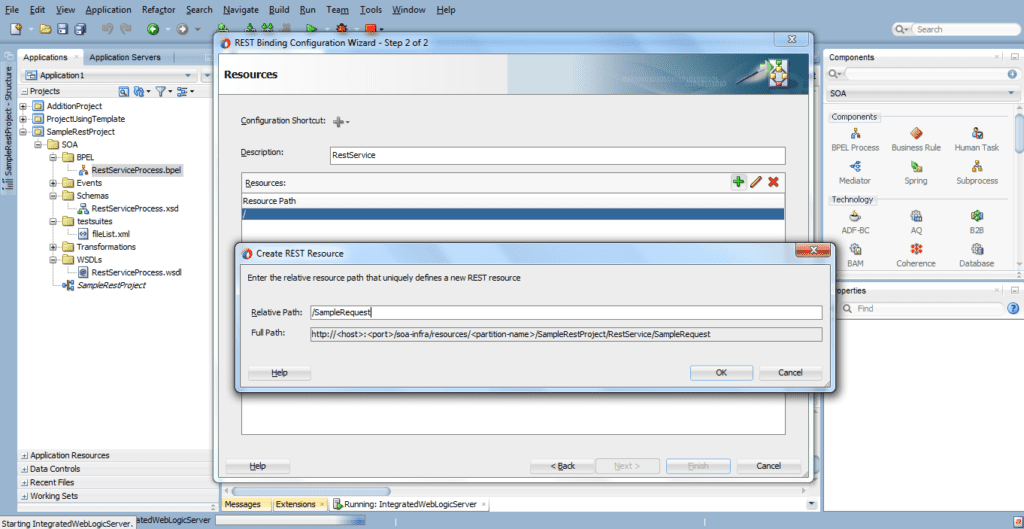Click the Save All toolbar icon

[x=80, y=29]
